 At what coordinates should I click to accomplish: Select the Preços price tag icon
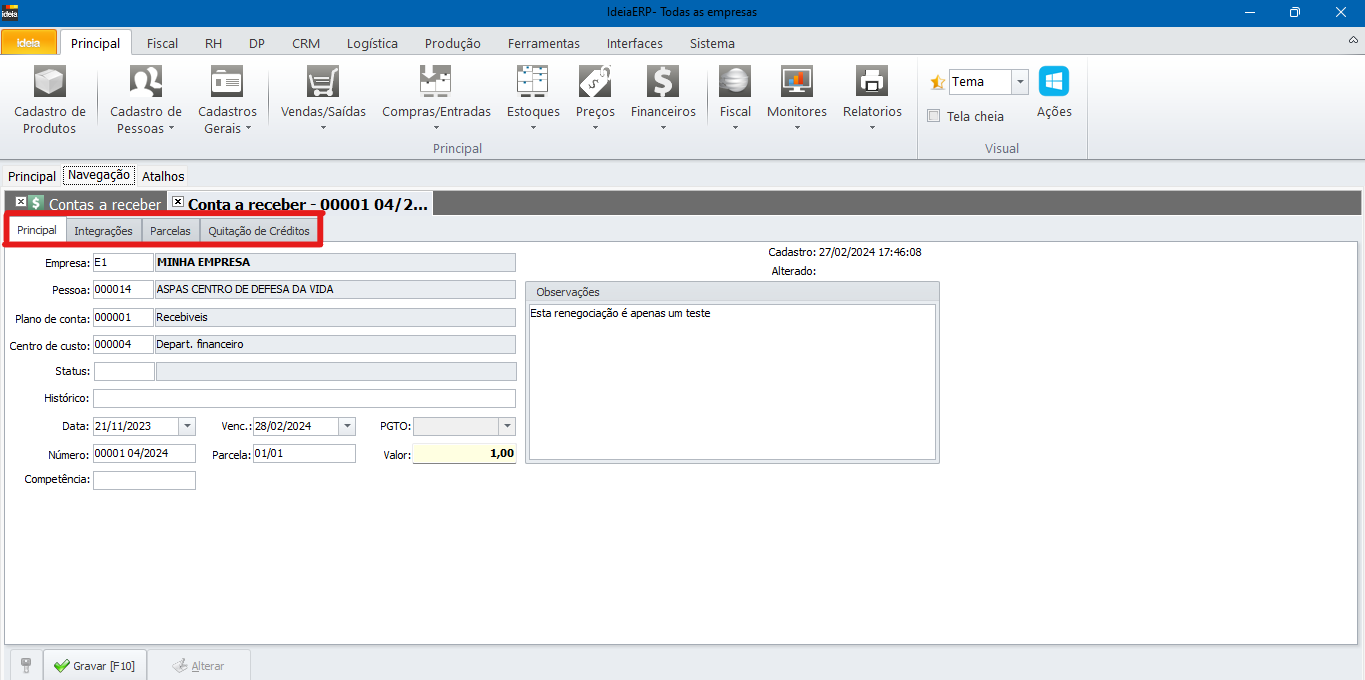595,82
